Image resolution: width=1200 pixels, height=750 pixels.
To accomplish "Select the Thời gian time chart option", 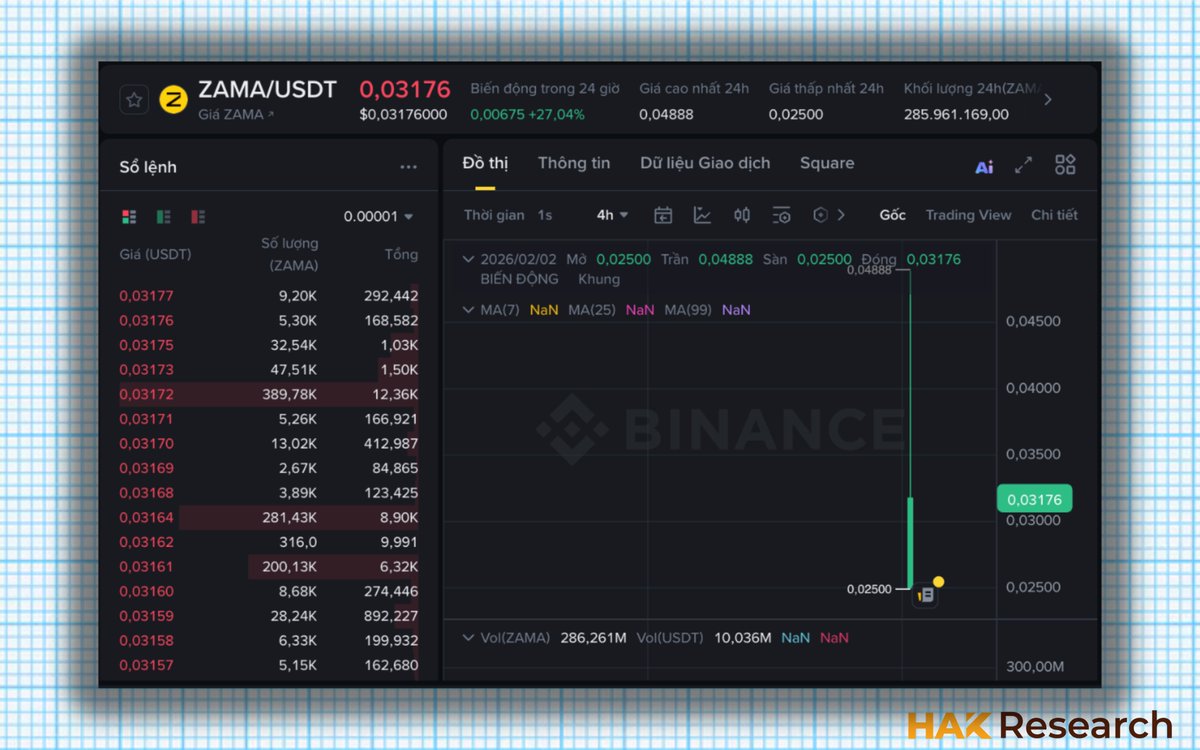I will (x=494, y=215).
